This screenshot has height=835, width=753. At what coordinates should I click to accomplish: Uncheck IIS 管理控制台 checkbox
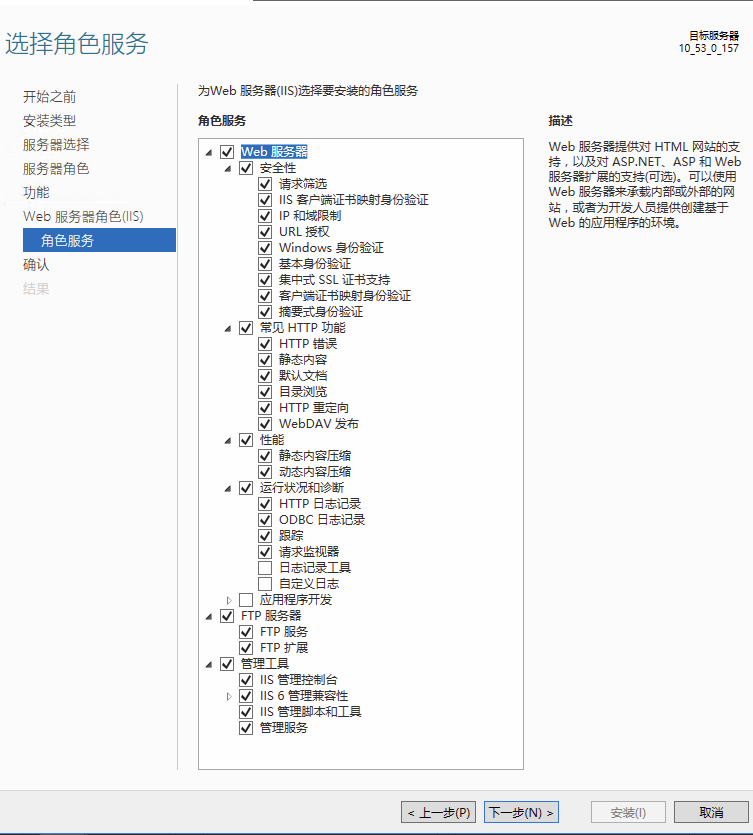tap(246, 680)
